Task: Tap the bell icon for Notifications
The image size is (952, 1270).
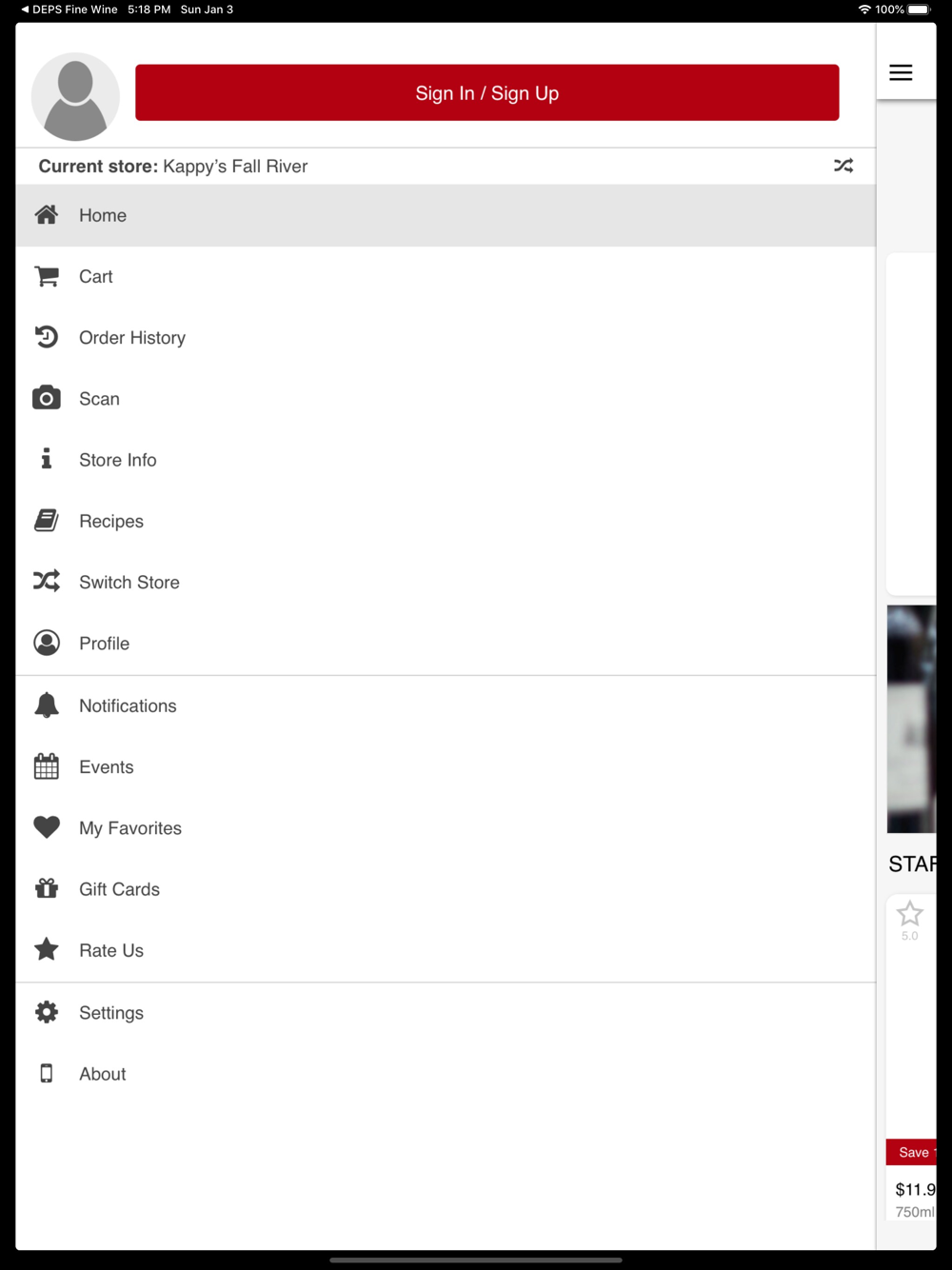Action: [x=47, y=705]
